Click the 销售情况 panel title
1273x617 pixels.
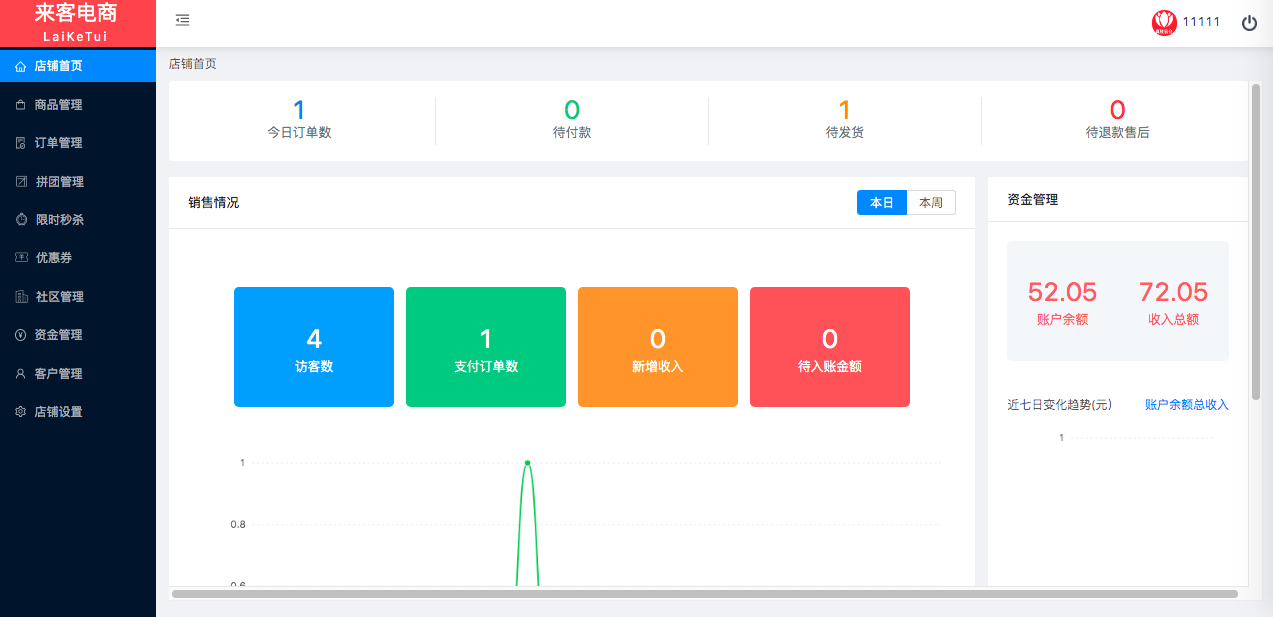click(x=214, y=203)
